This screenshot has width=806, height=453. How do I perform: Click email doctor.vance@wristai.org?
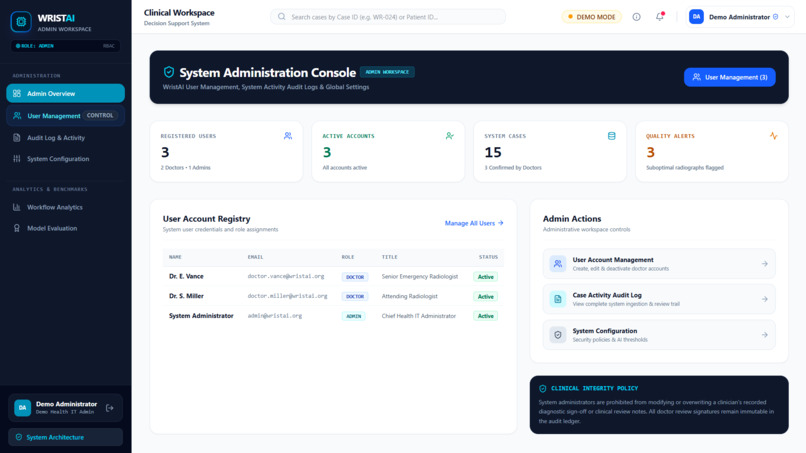tap(286, 277)
